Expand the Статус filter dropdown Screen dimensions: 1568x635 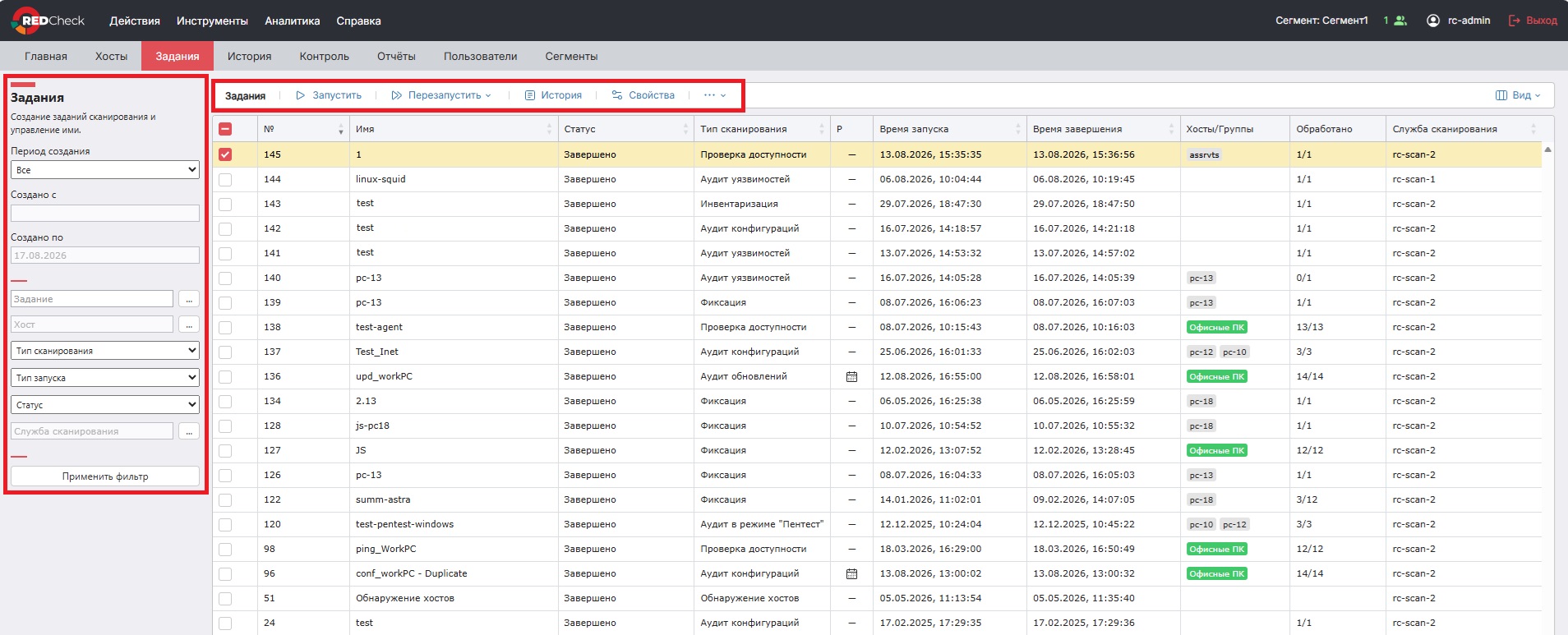[x=105, y=405]
